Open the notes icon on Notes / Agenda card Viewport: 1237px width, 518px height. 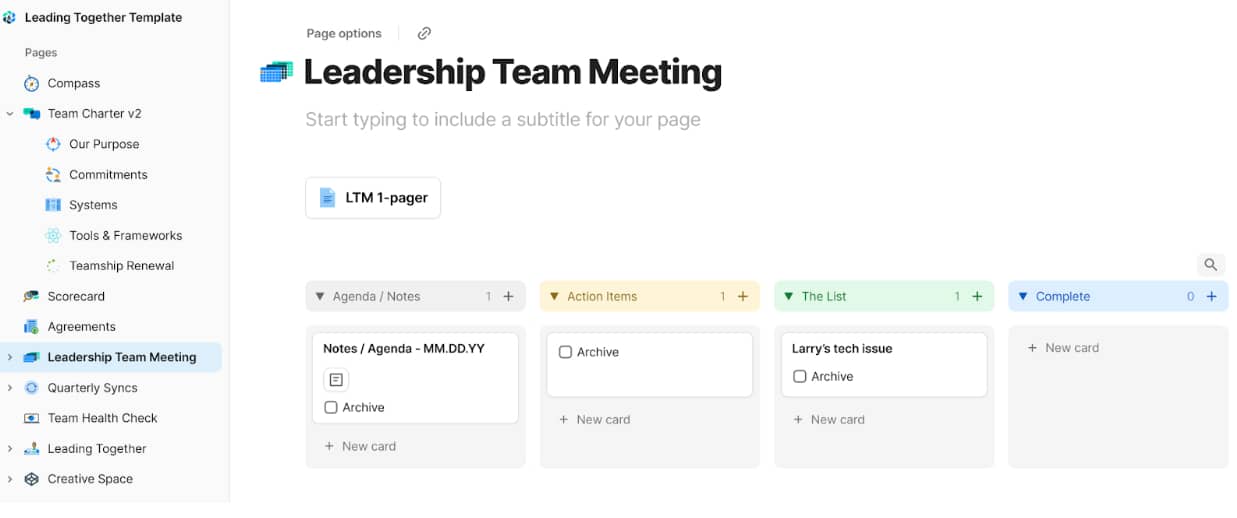[x=336, y=380]
